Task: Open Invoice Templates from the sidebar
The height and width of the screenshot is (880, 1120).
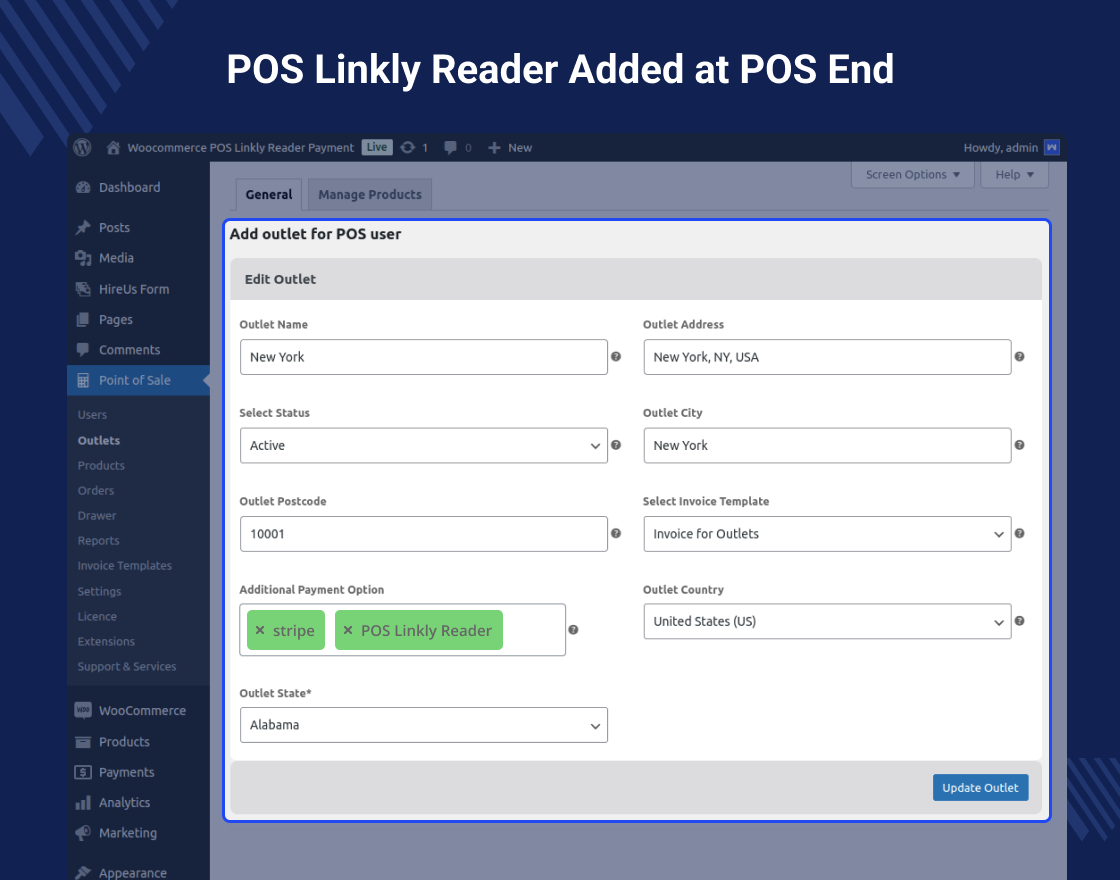Action: point(124,565)
